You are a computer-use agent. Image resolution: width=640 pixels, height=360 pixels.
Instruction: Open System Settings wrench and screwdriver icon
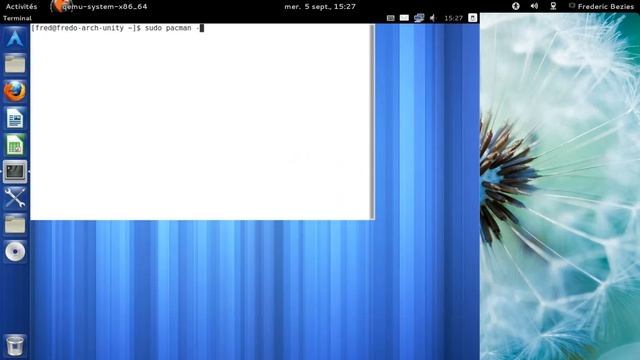[x=15, y=198]
